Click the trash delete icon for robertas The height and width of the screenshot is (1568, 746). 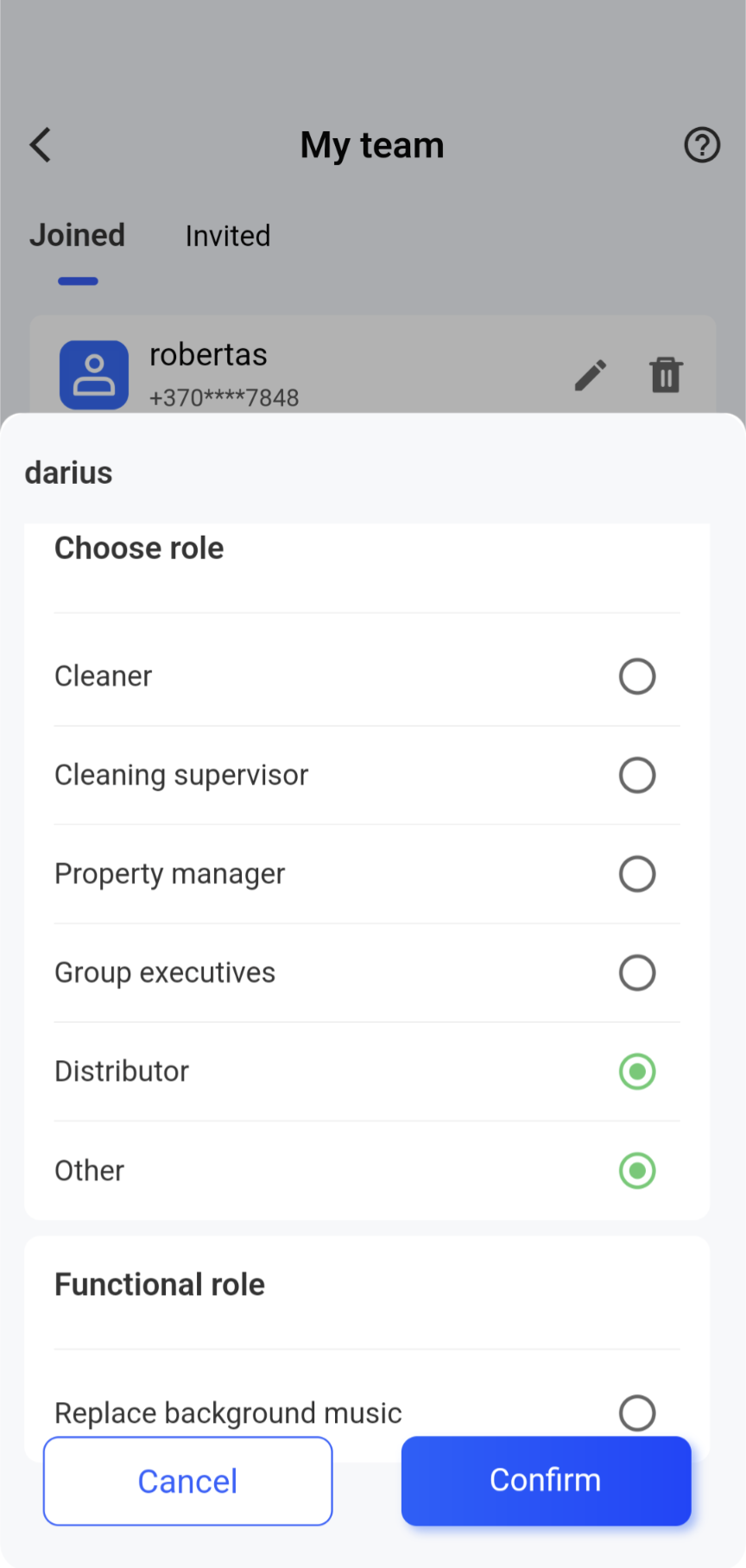[x=666, y=375]
